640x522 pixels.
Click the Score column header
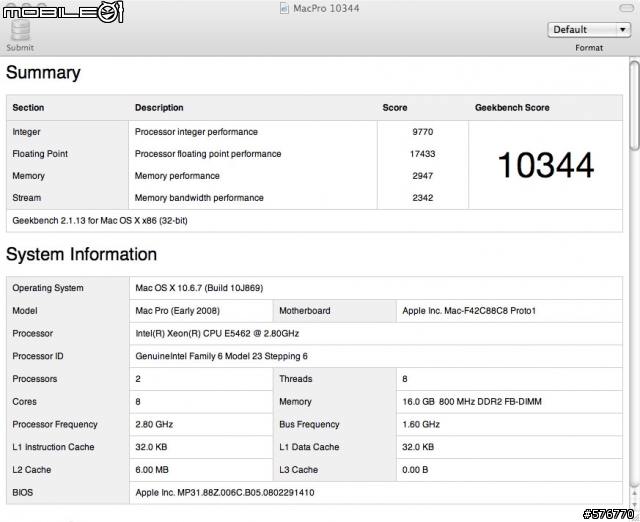point(395,108)
